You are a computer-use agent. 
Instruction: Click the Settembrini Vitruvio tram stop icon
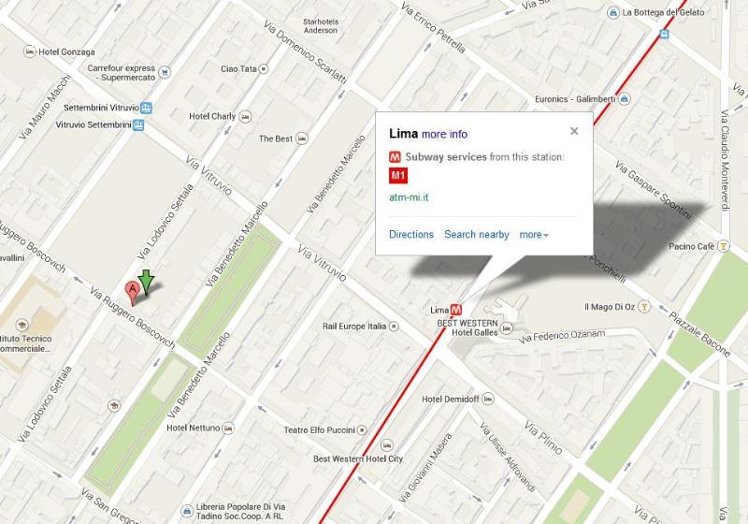click(x=146, y=108)
